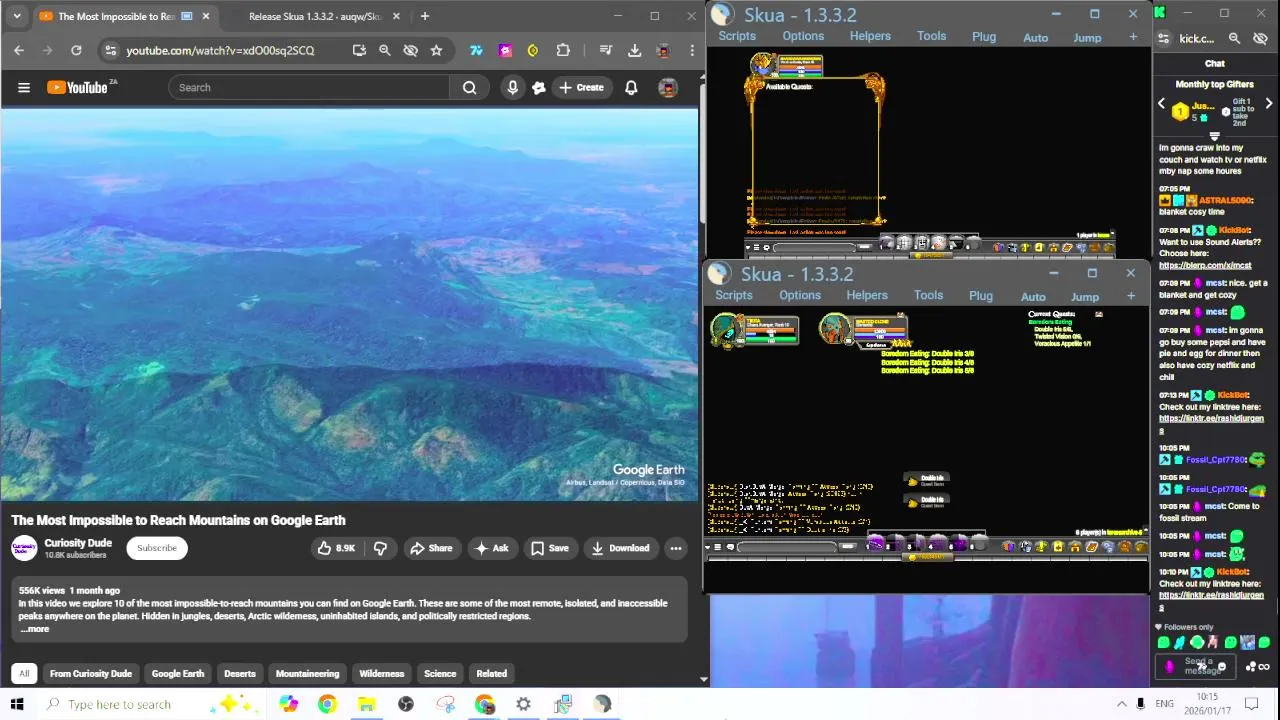Image resolution: width=1280 pixels, height=720 pixels.
Task: Open Chrome downloads icon
Action: [x=634, y=50]
